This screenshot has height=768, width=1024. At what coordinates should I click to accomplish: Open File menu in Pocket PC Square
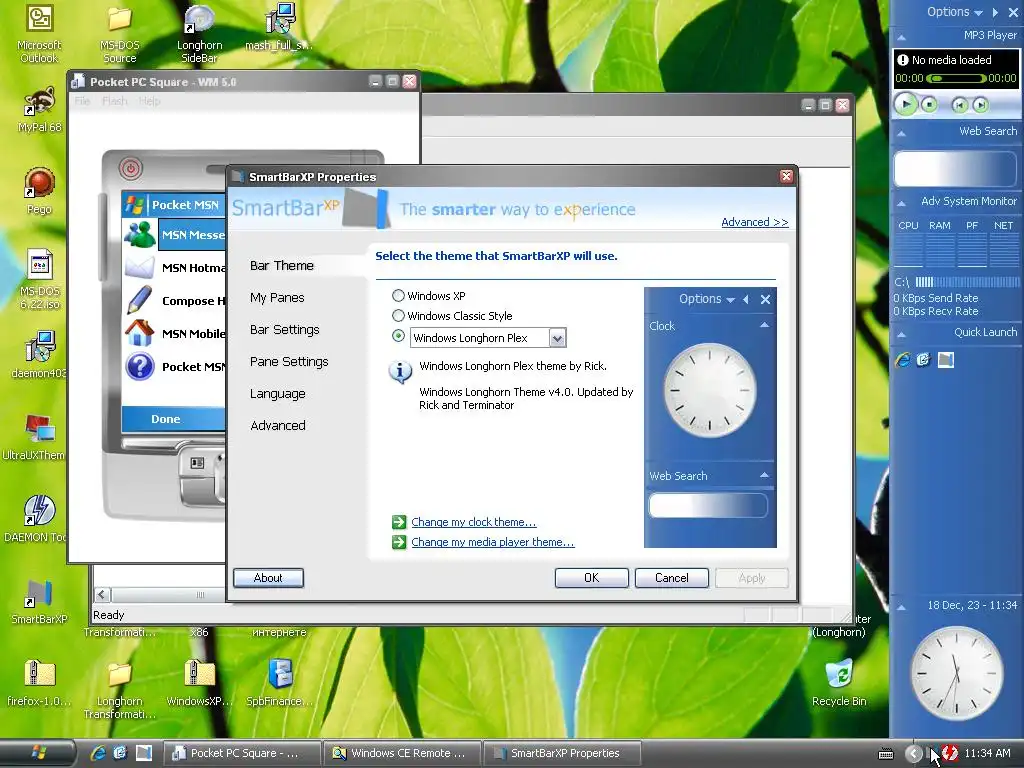pyautogui.click(x=82, y=101)
